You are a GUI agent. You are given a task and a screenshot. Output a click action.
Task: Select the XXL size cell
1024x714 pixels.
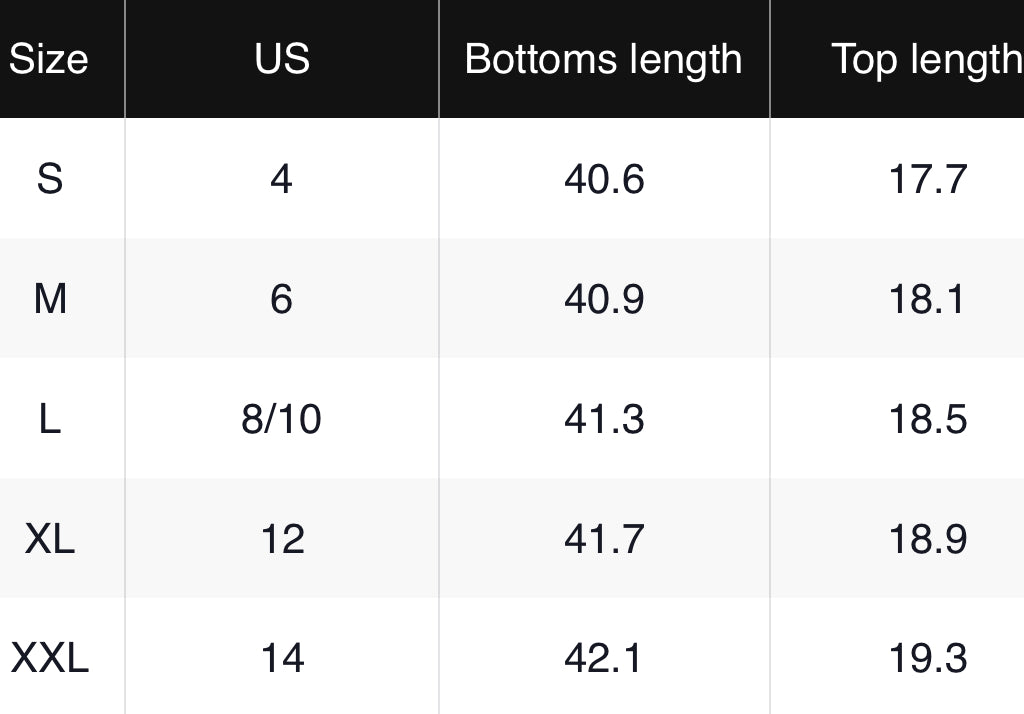point(50,658)
